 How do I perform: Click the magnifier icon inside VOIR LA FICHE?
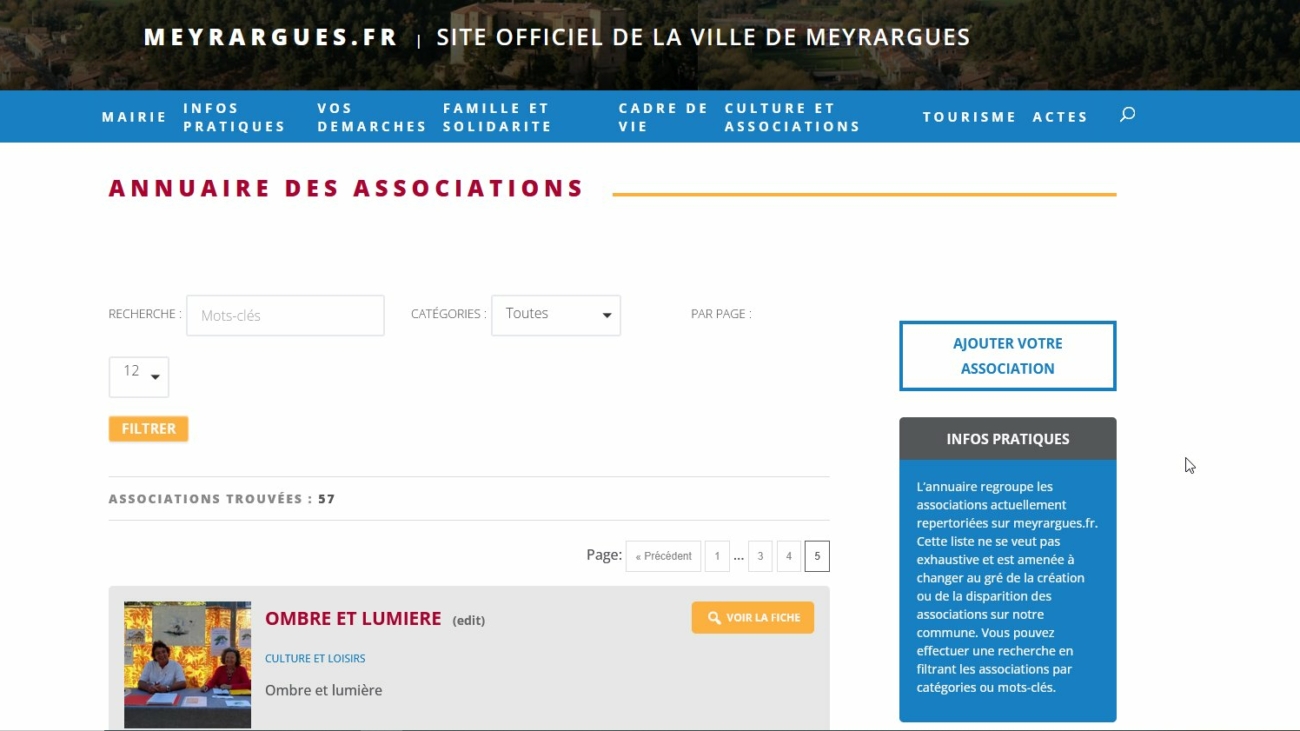(711, 617)
